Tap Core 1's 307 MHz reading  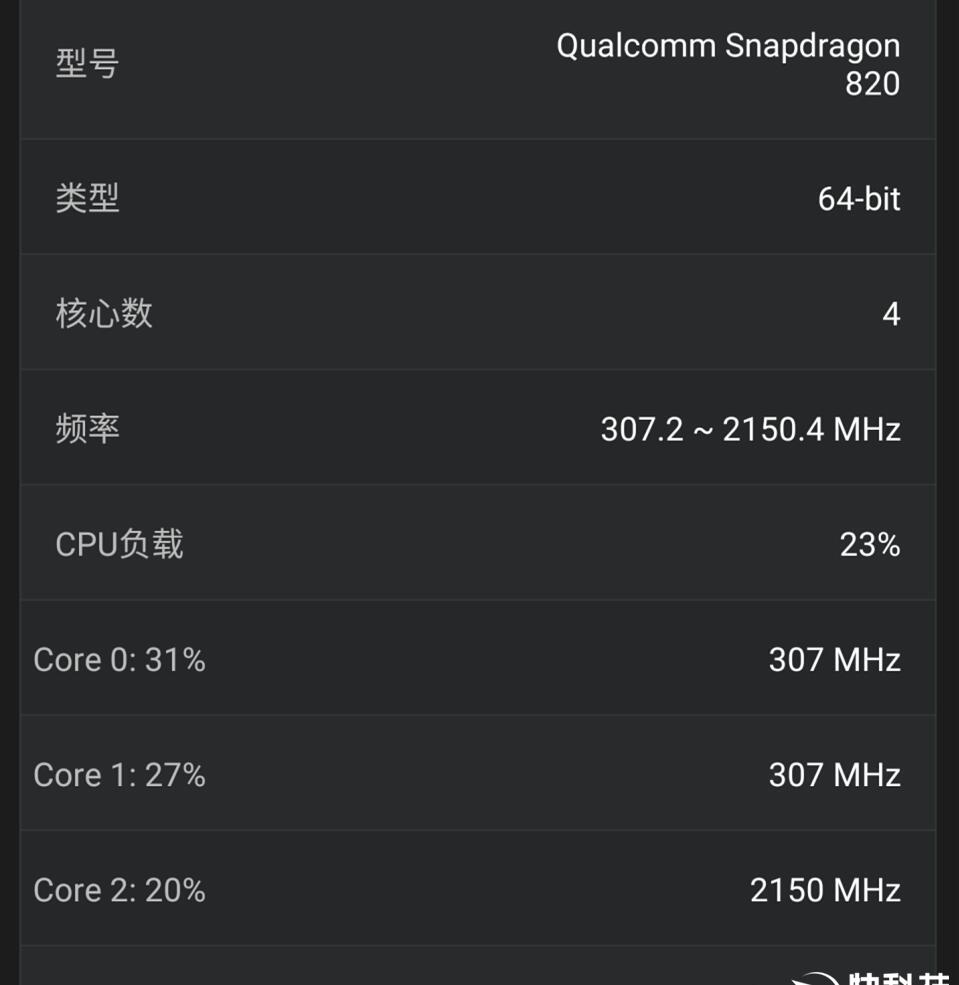(x=835, y=775)
